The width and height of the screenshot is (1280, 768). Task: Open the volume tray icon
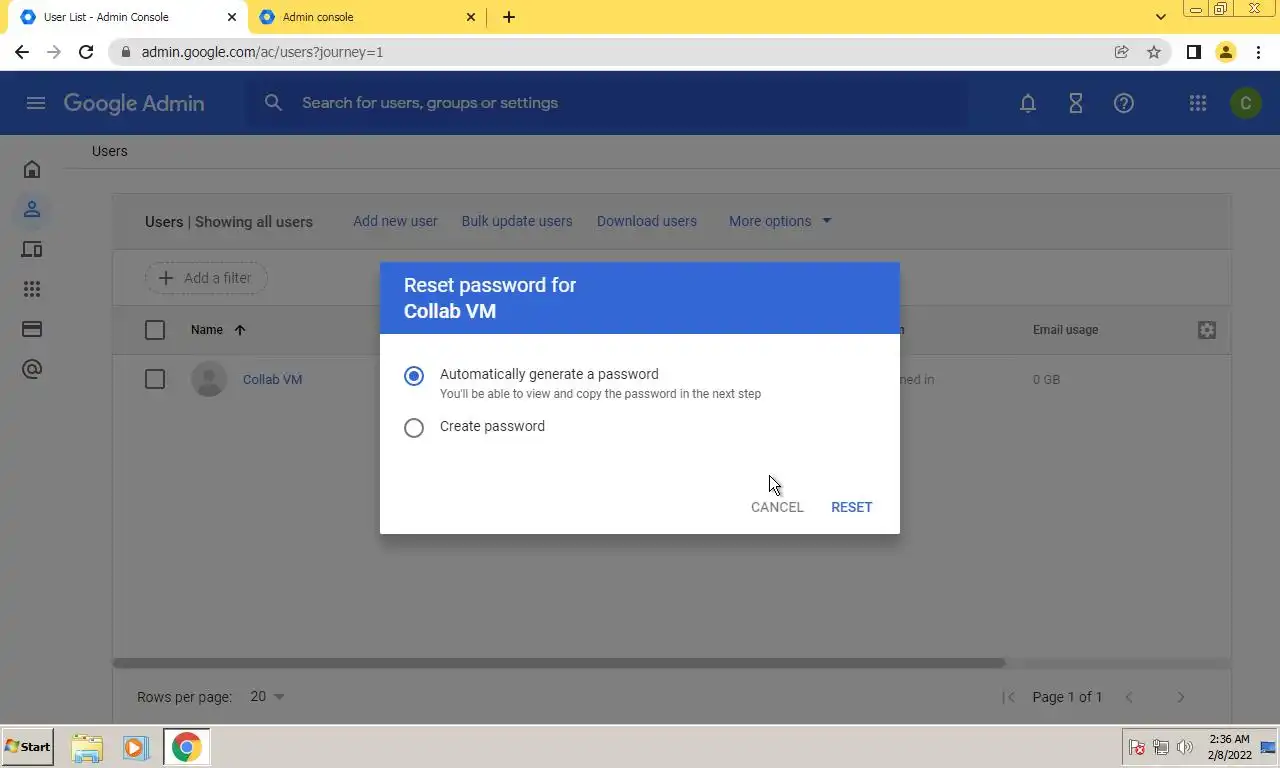tap(1185, 747)
